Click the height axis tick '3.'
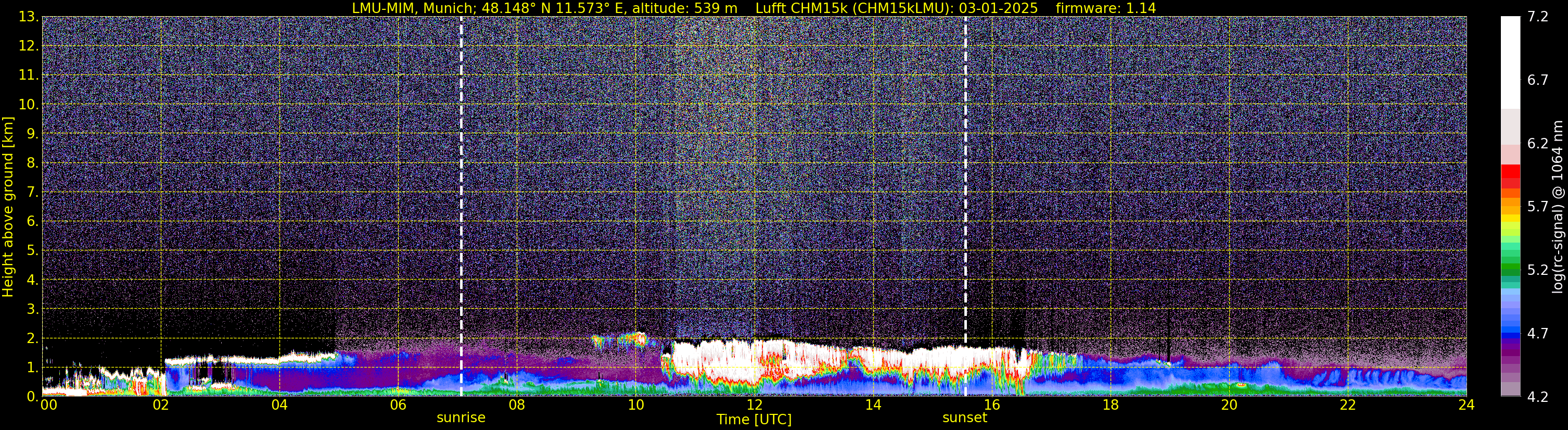The height and width of the screenshot is (430, 1568). [x=32, y=309]
